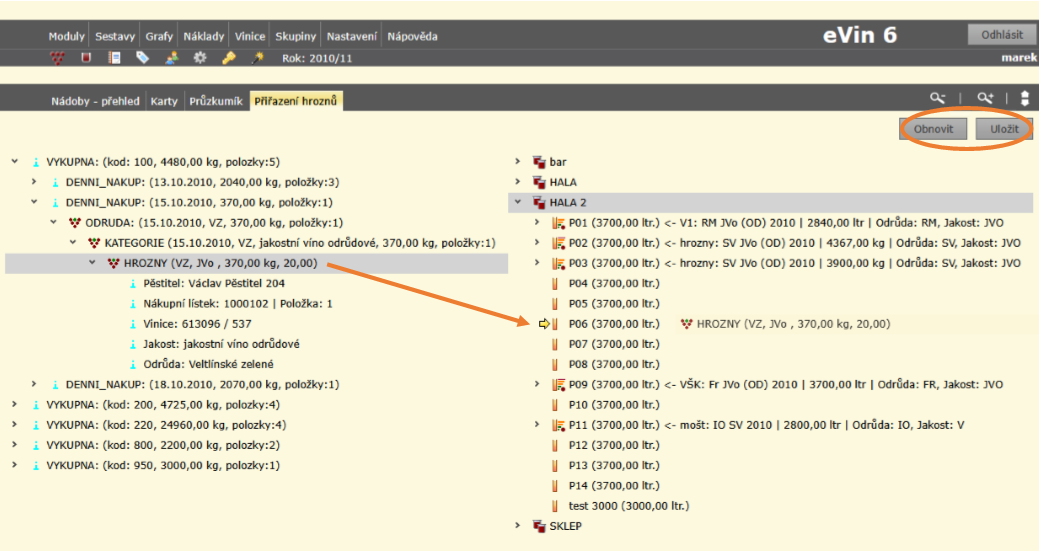Collapse the HALA 2 tree node

pyautogui.click(x=517, y=202)
